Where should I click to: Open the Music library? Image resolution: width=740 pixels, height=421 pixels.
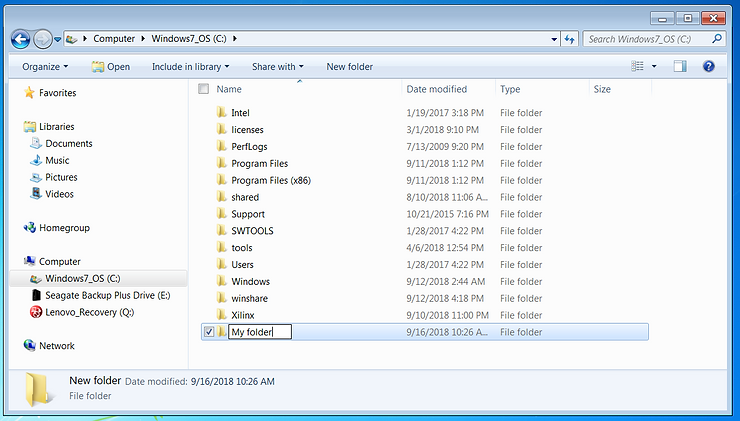click(x=57, y=160)
